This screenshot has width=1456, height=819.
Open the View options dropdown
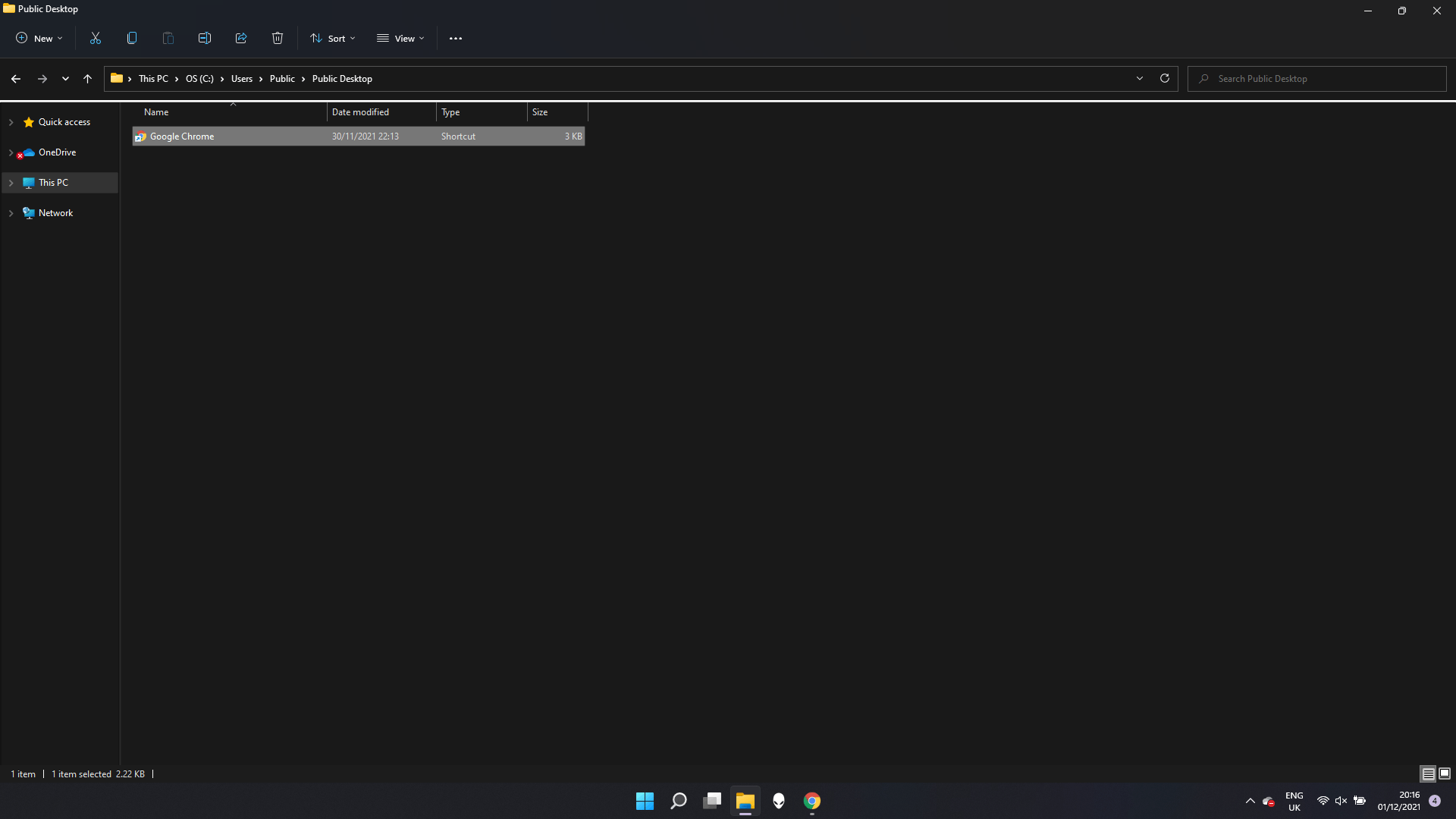(401, 38)
